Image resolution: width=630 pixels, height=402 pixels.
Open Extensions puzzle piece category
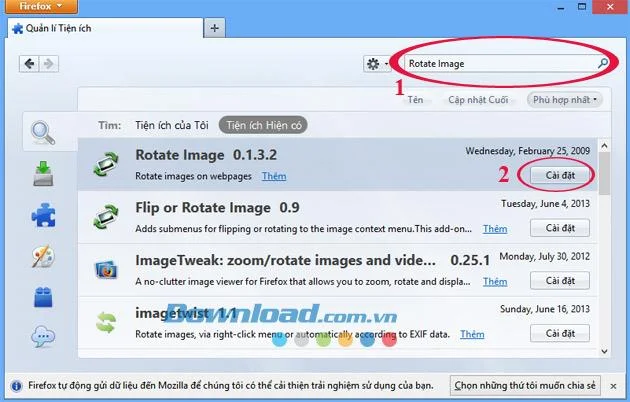click(43, 215)
